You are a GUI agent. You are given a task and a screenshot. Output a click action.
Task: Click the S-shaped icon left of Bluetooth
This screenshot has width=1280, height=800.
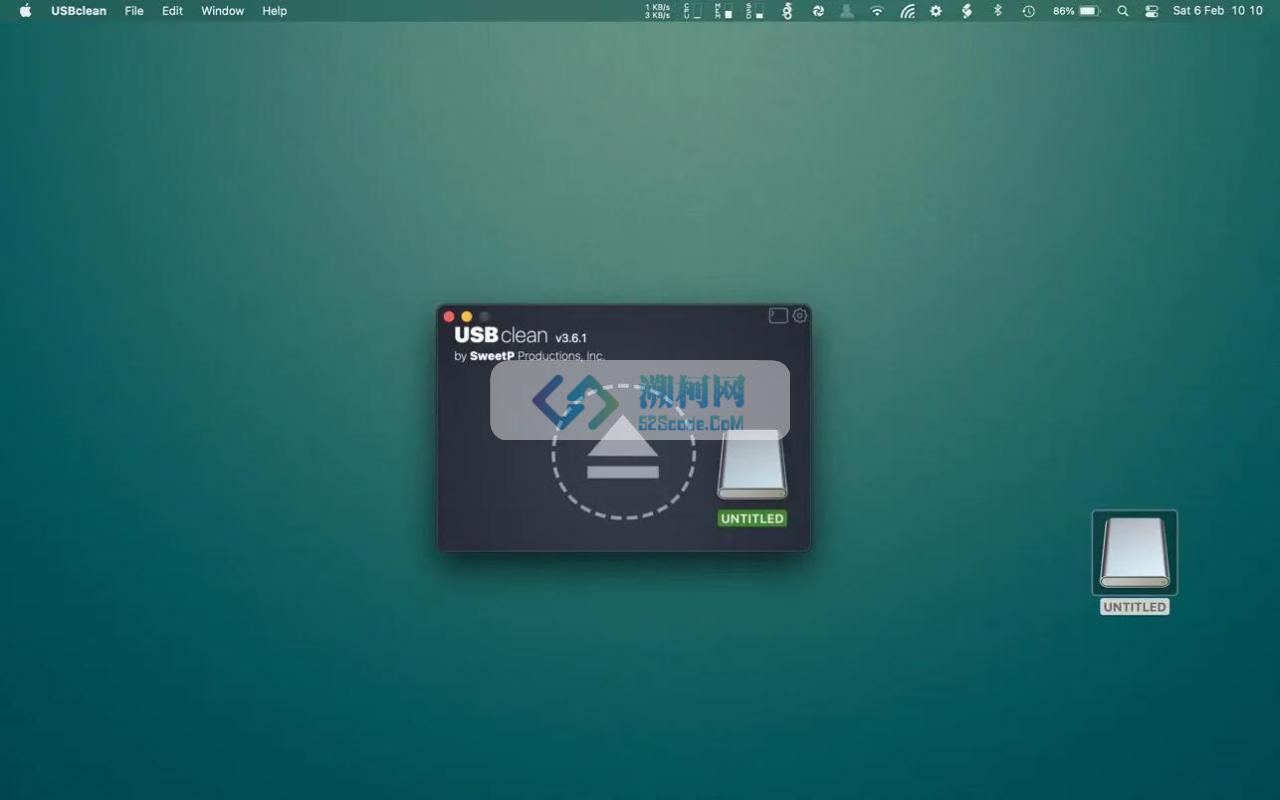click(x=966, y=11)
